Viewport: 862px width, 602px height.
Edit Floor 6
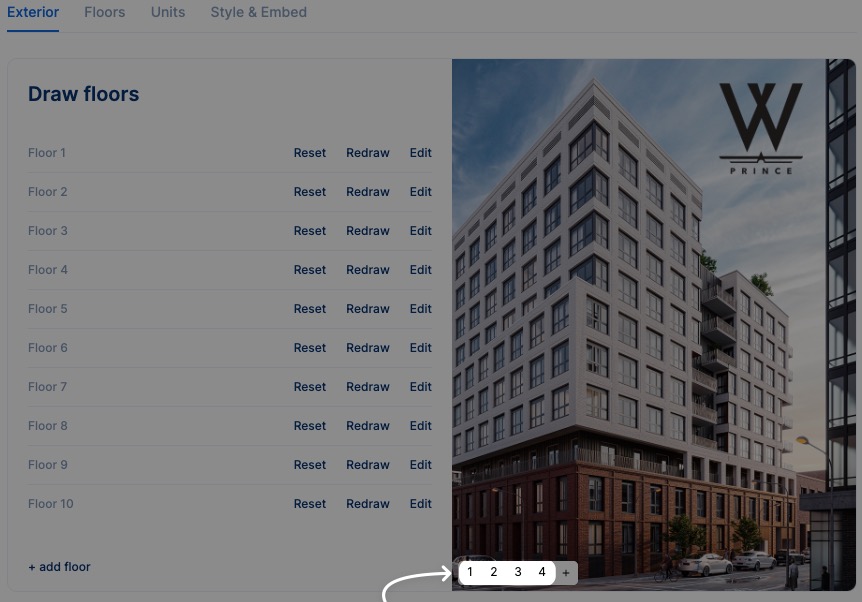(421, 348)
